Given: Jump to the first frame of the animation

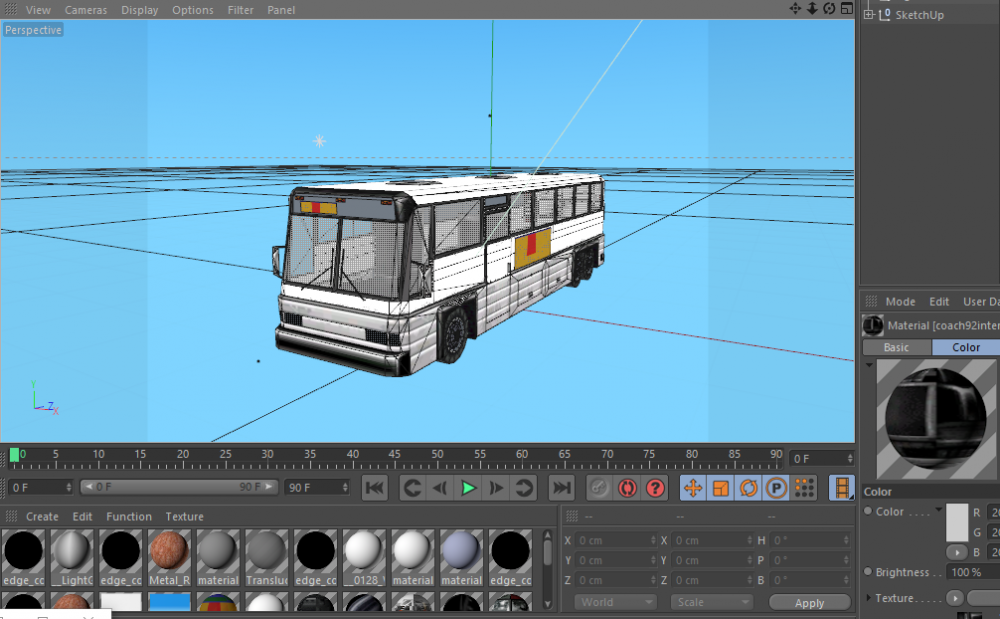Looking at the screenshot, I should 374,488.
